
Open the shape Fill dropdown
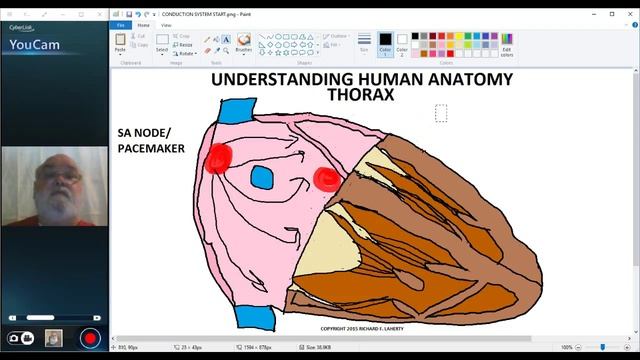(332, 45)
